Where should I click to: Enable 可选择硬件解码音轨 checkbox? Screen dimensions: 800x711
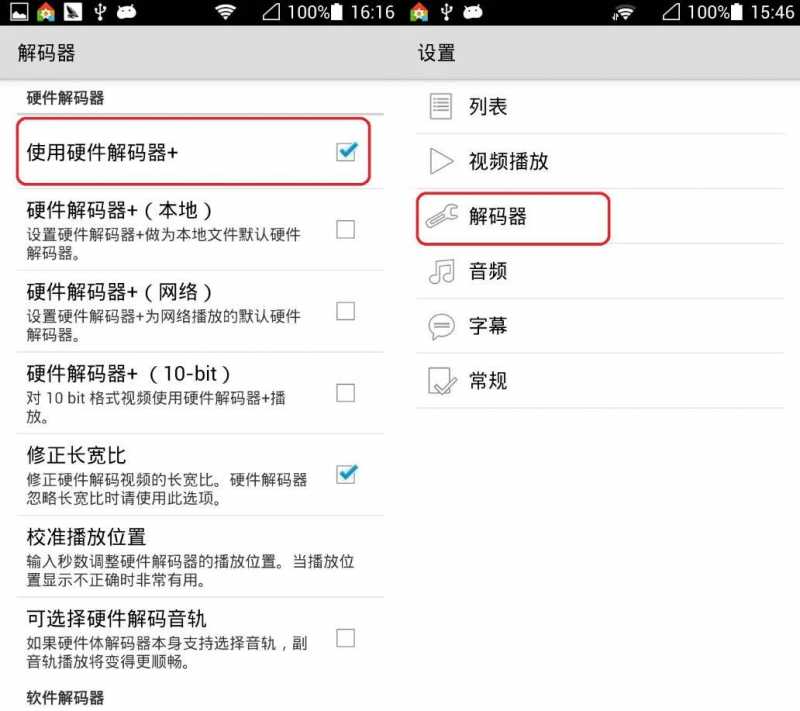pos(345,638)
